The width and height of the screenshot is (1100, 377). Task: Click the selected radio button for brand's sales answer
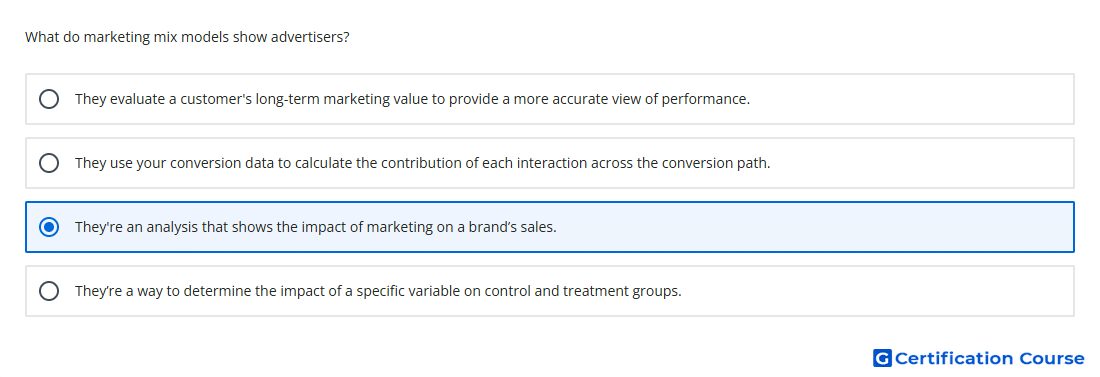pyautogui.click(x=49, y=227)
